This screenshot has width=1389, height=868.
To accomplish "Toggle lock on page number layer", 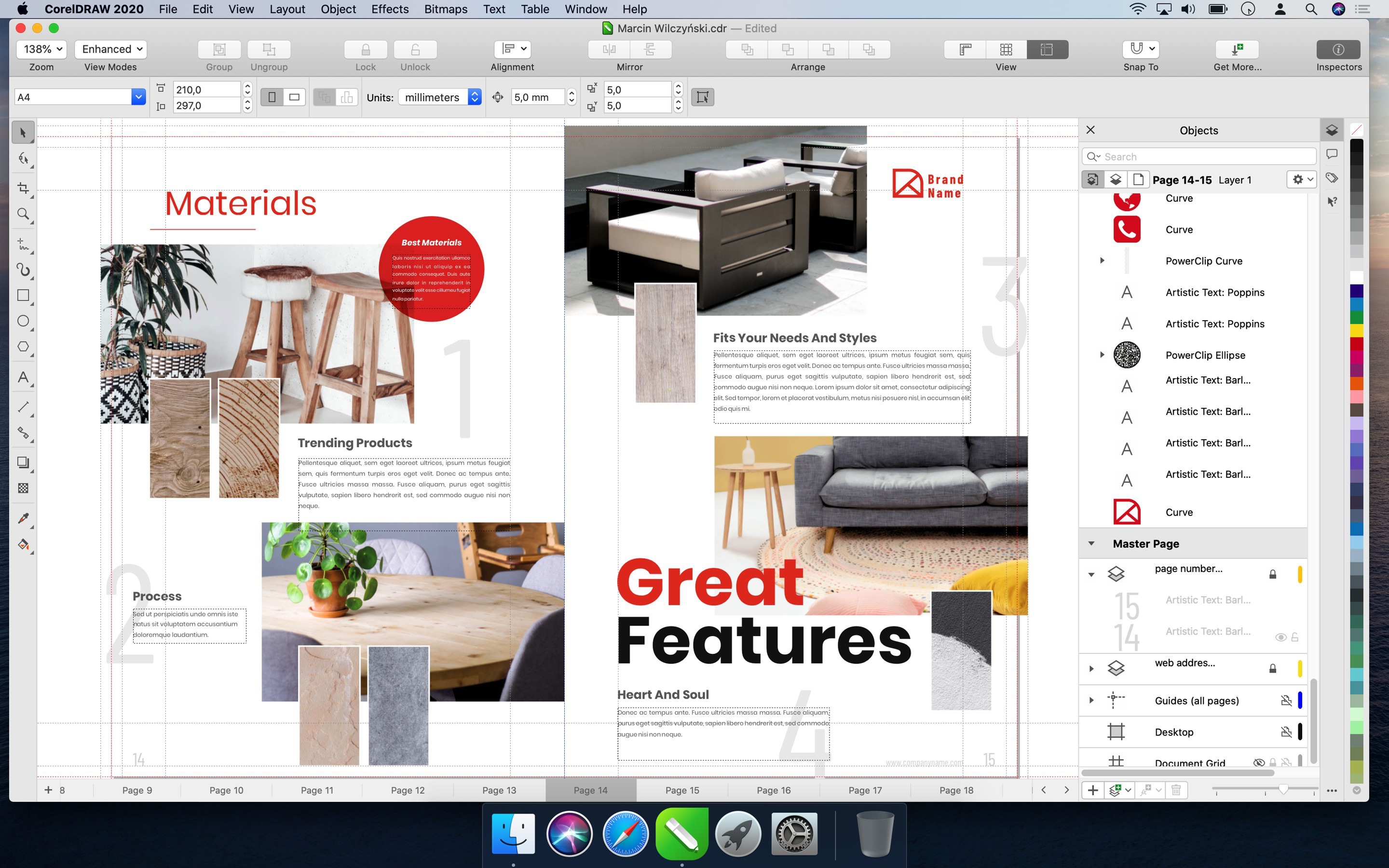I will coord(1272,574).
